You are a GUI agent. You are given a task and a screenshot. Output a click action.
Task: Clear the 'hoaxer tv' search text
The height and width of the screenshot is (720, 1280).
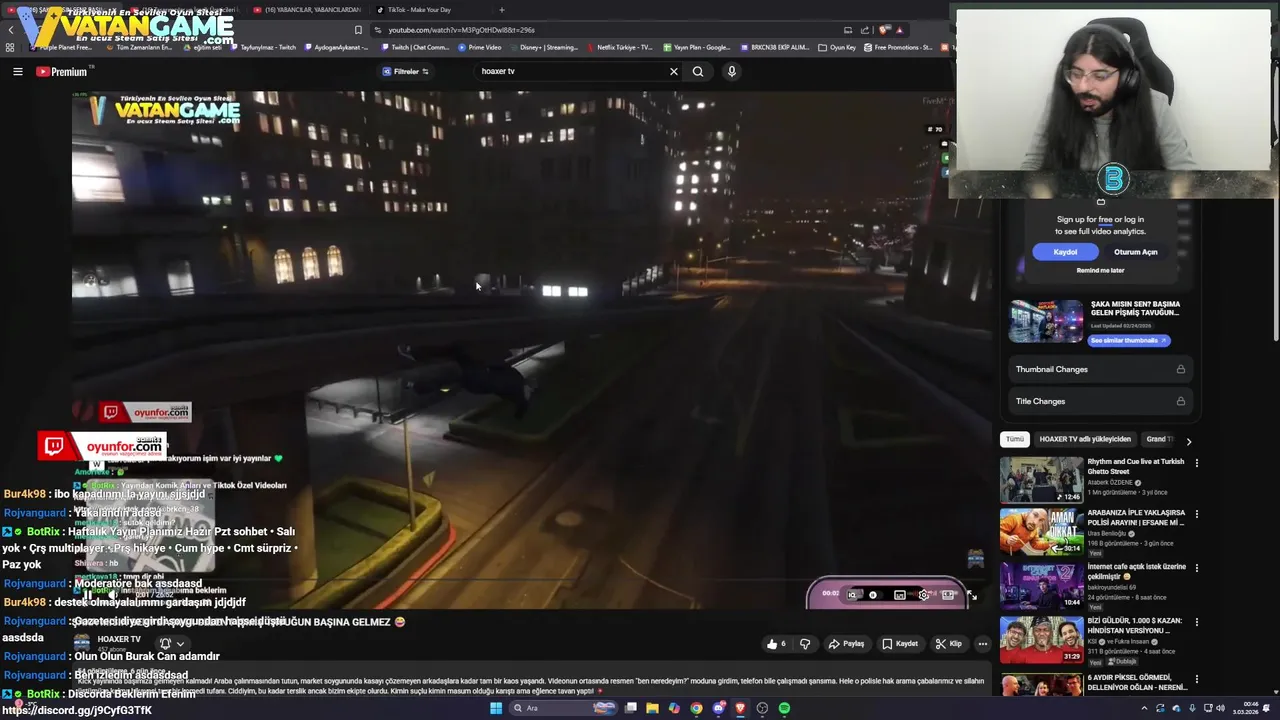[x=673, y=71]
